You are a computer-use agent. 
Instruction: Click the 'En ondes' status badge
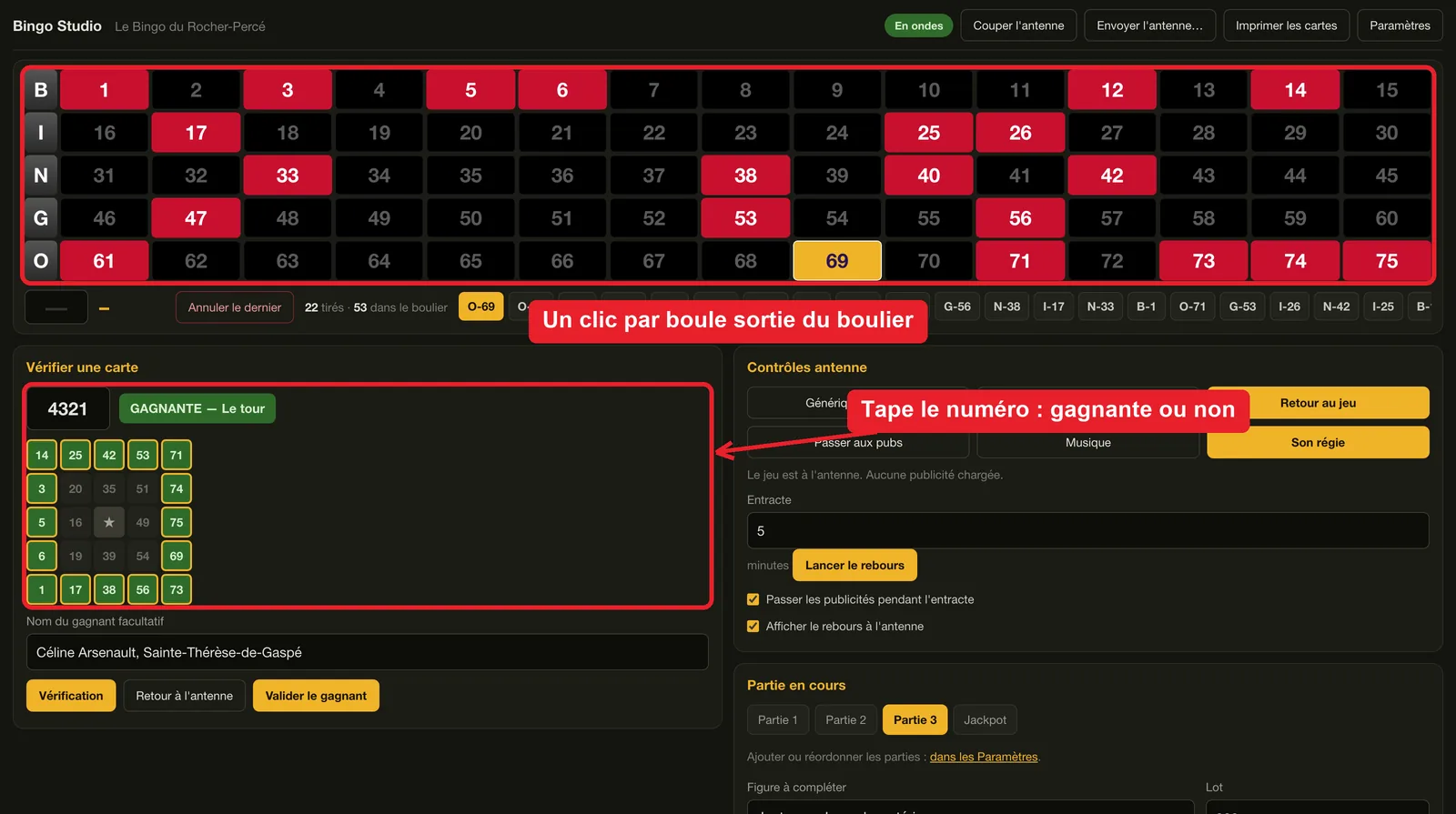[x=918, y=25]
